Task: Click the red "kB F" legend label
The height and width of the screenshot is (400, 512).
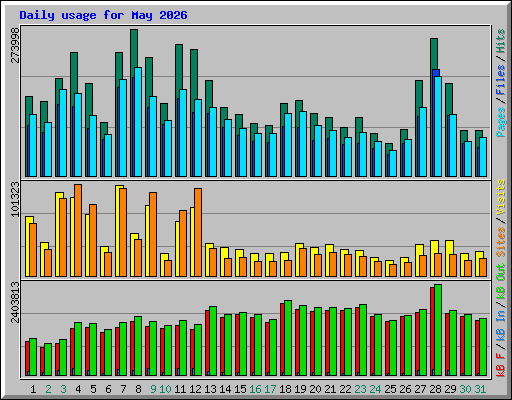Action: (x=500, y=365)
